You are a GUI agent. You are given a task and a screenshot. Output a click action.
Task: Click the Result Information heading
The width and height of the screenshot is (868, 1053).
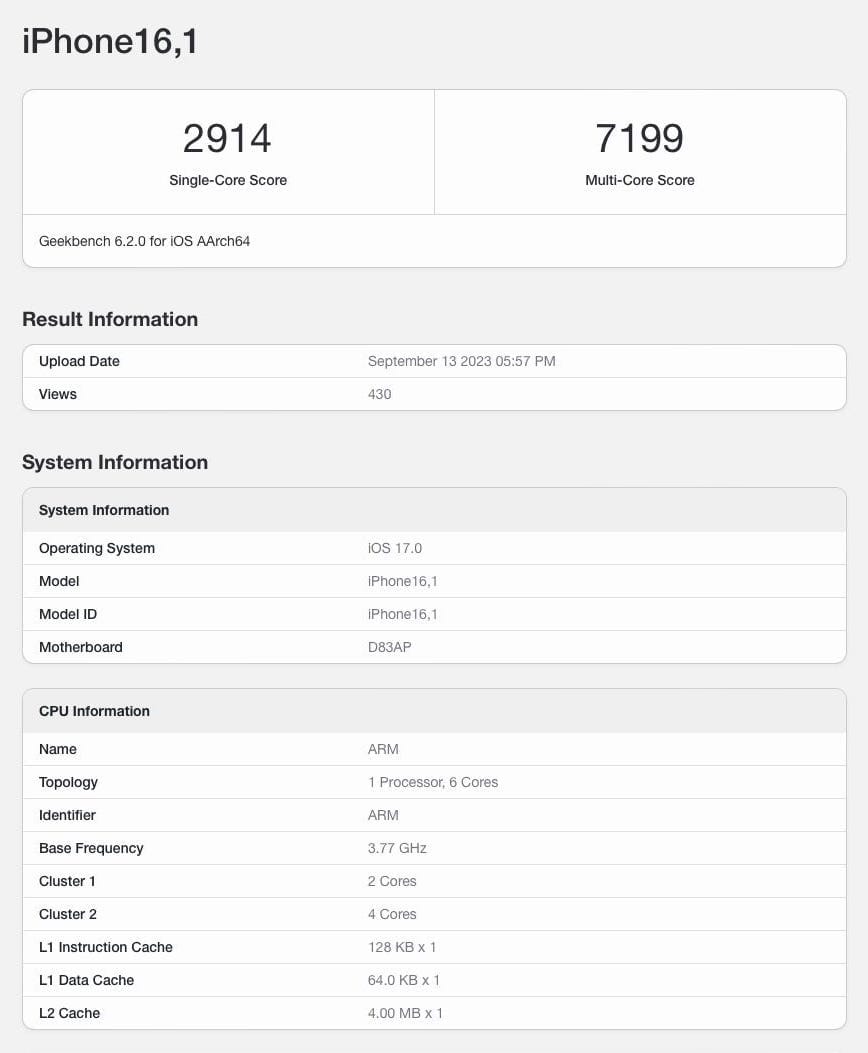click(110, 319)
